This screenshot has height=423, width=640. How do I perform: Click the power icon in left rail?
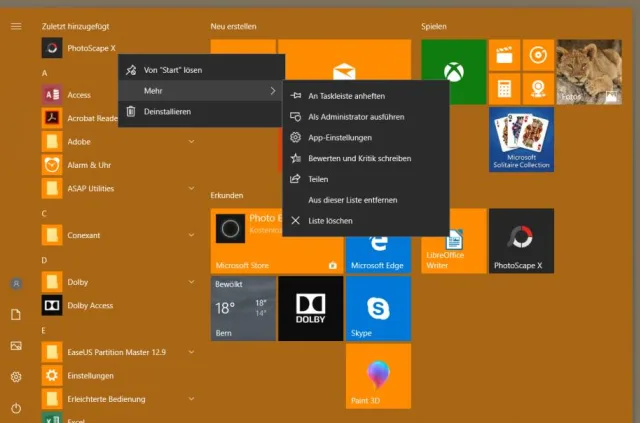tap(16, 408)
